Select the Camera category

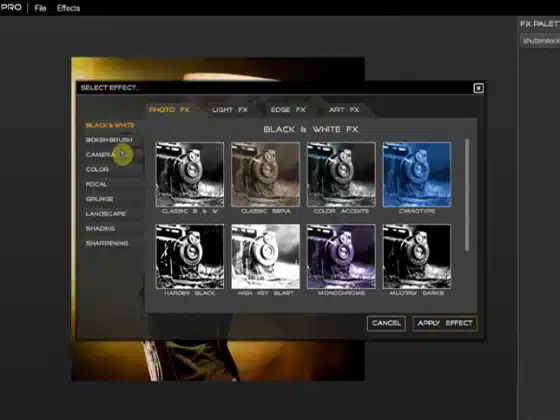pyautogui.click(x=100, y=155)
